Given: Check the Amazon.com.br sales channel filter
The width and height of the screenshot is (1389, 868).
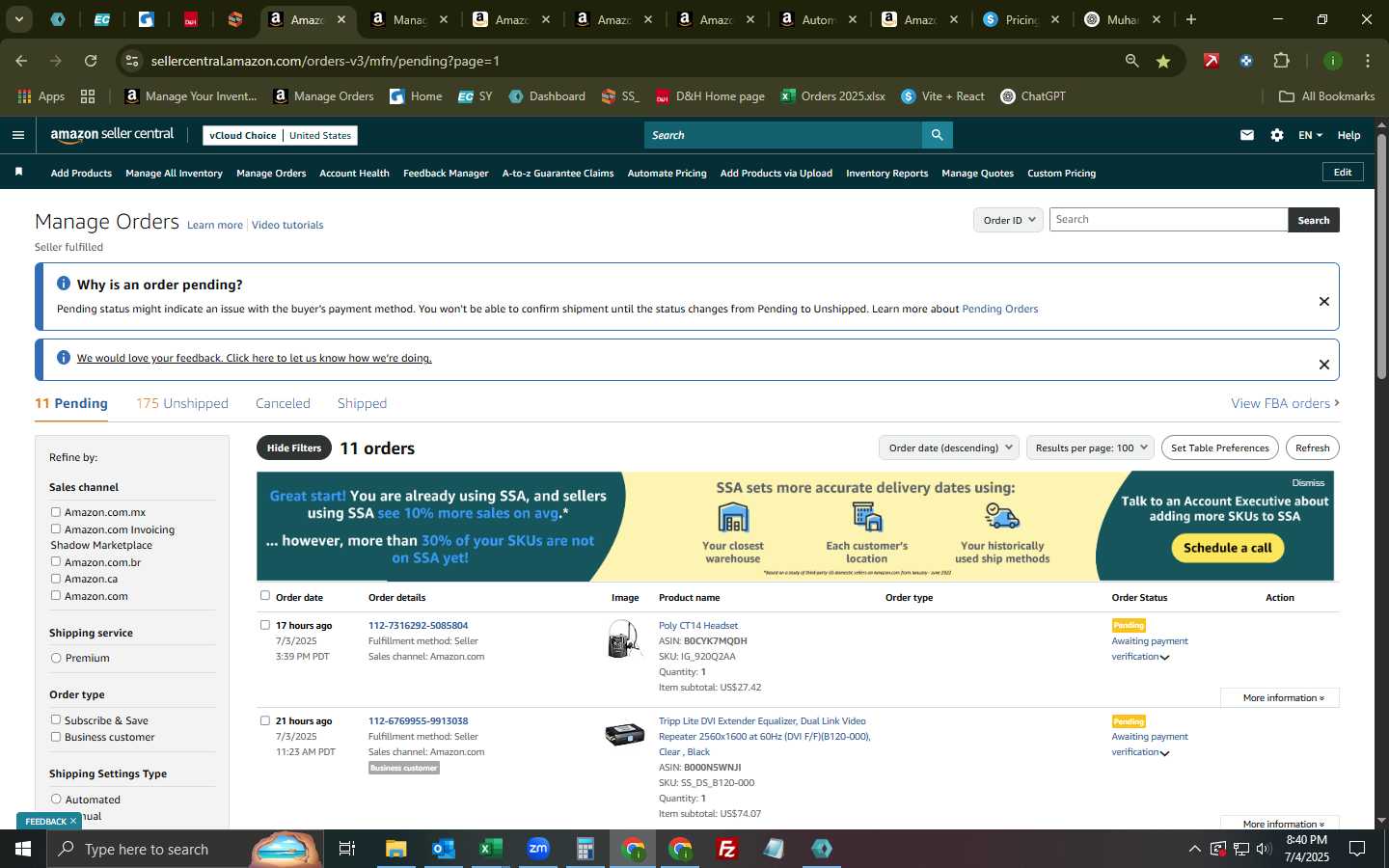Looking at the screenshot, I should (56, 561).
